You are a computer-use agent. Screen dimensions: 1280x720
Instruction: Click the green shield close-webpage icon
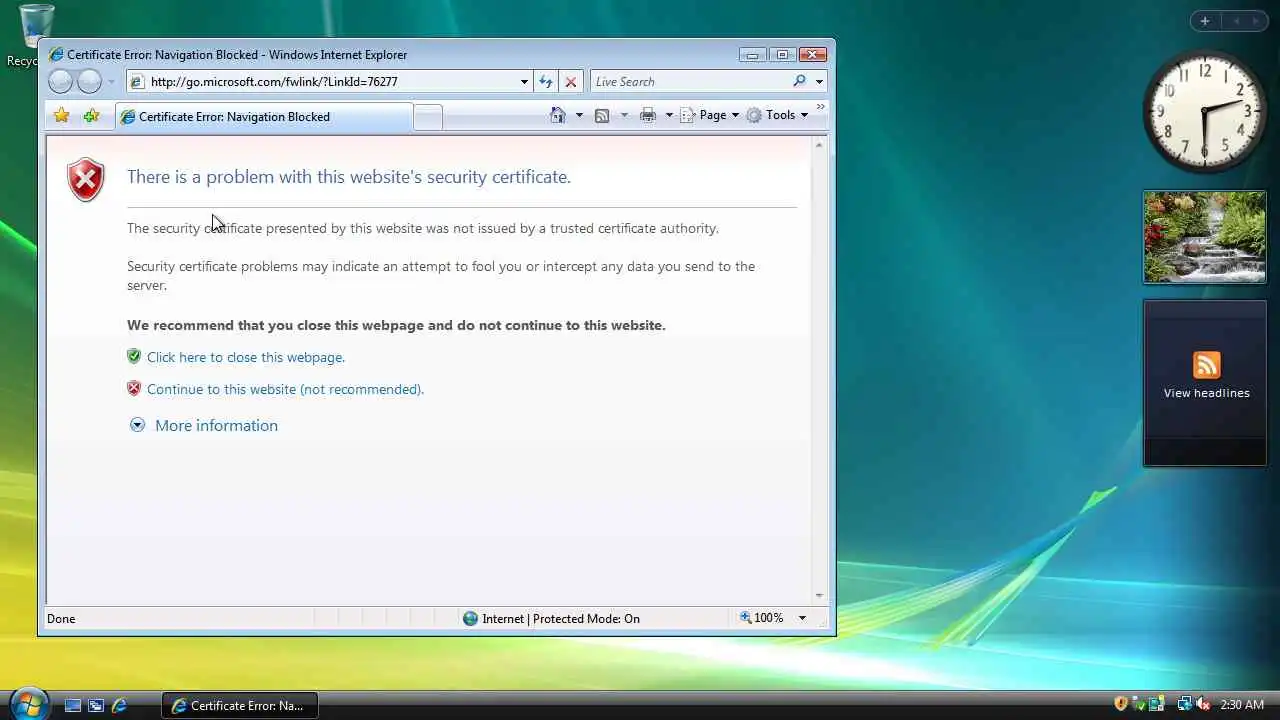[134, 356]
